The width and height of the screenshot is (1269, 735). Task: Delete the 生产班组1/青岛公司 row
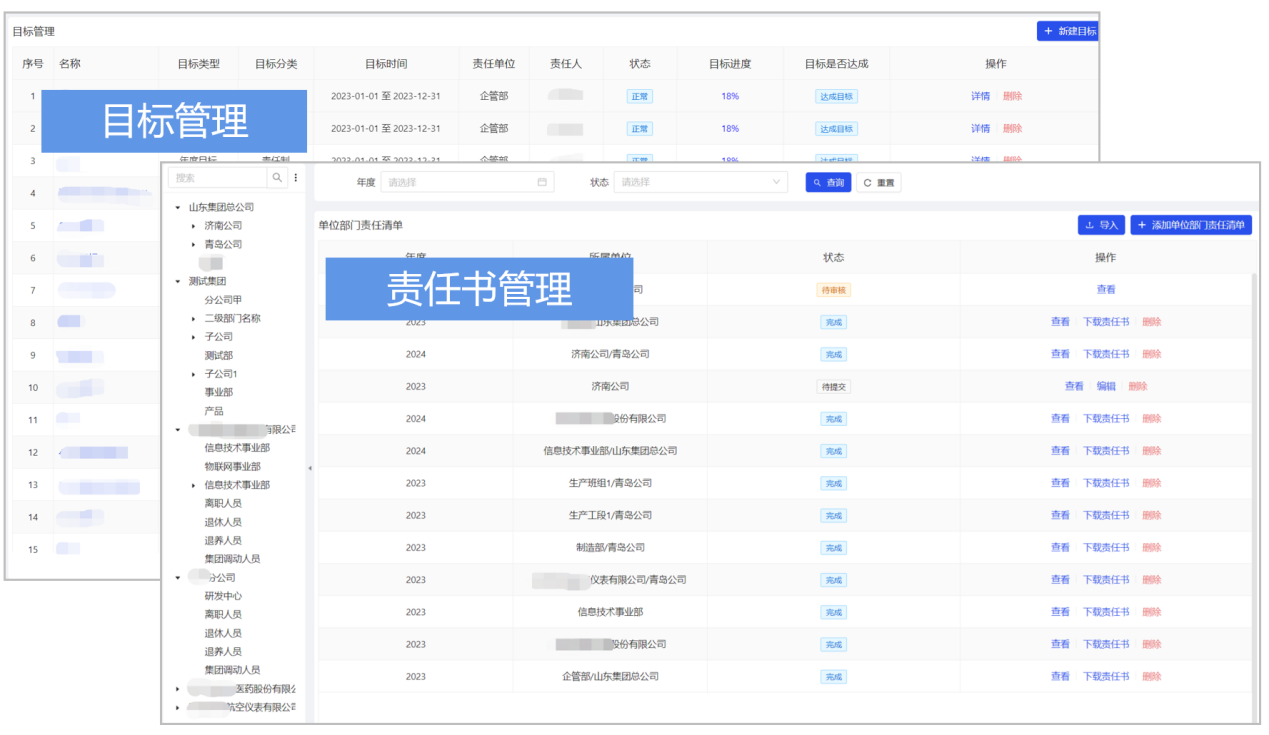pos(1152,483)
